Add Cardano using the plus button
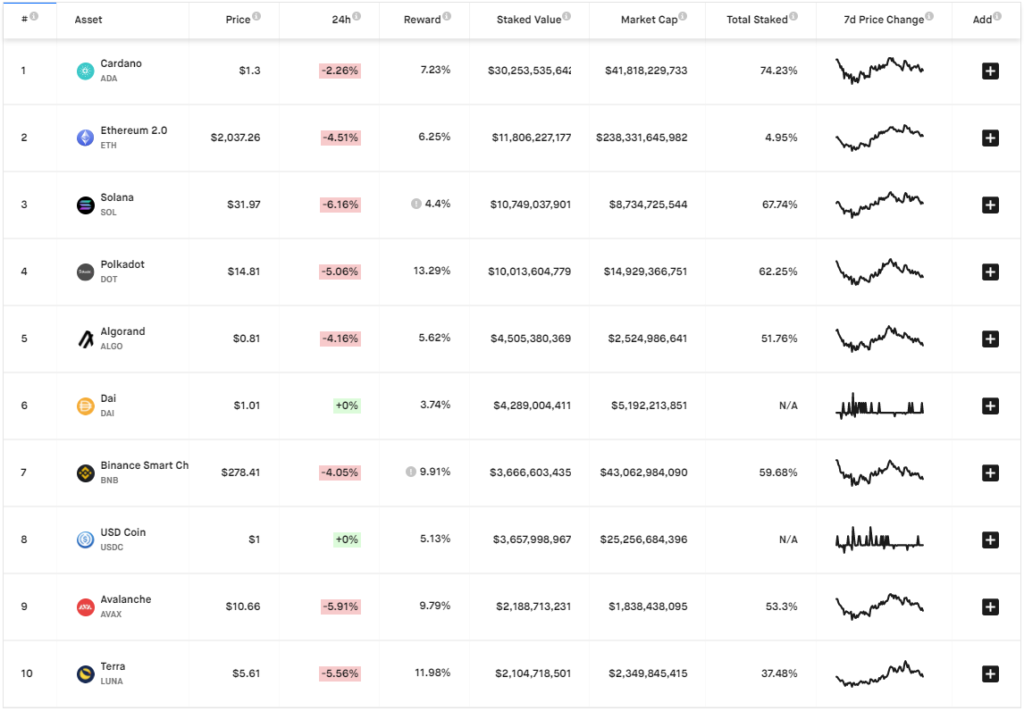Viewport: 1024px width, 711px height. [x=990, y=71]
